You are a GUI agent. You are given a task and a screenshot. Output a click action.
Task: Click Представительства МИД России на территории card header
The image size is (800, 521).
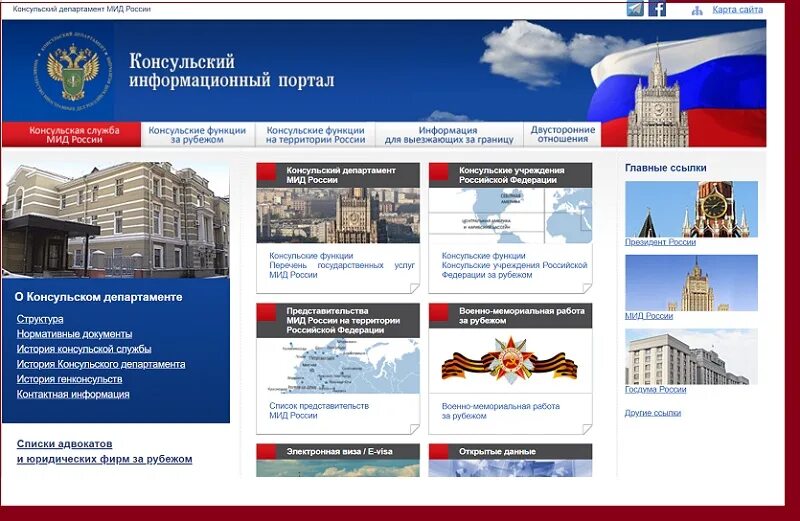coord(338,320)
